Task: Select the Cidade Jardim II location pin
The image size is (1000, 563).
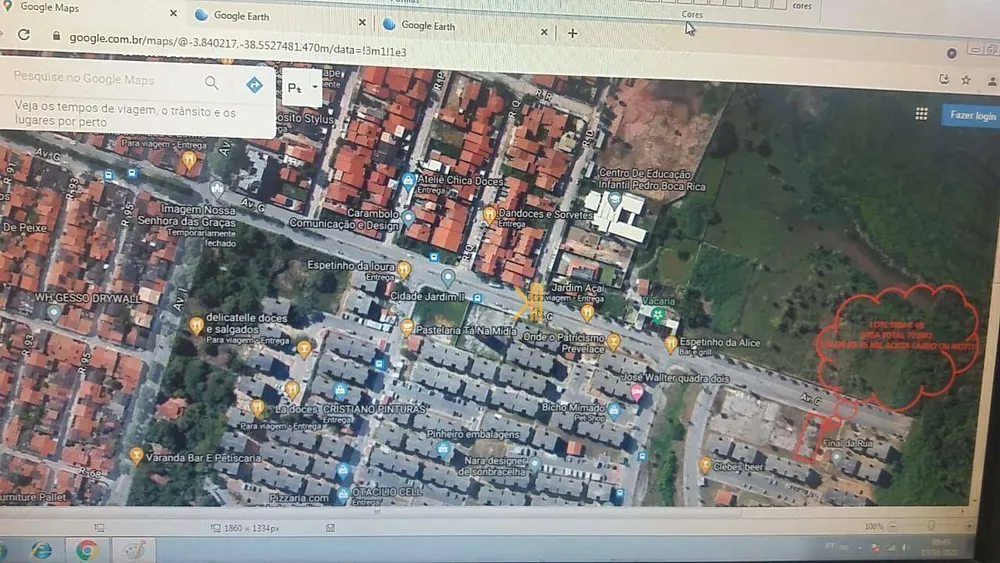Action: [448, 277]
